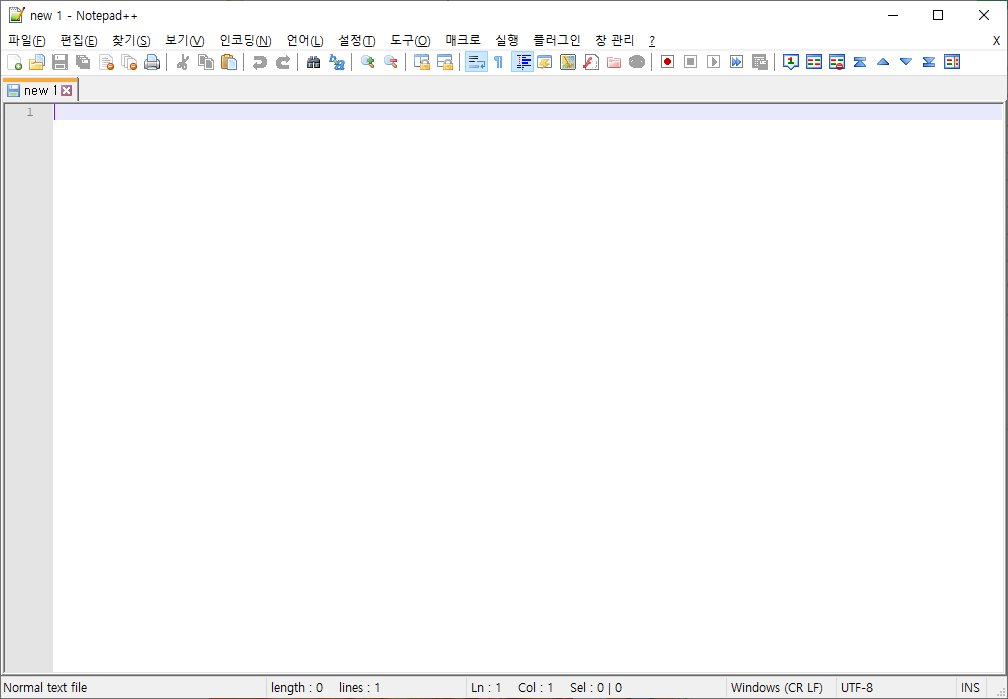The image size is (1008, 699).
Task: Click the Save floppy disk icon
Action: [x=60, y=62]
